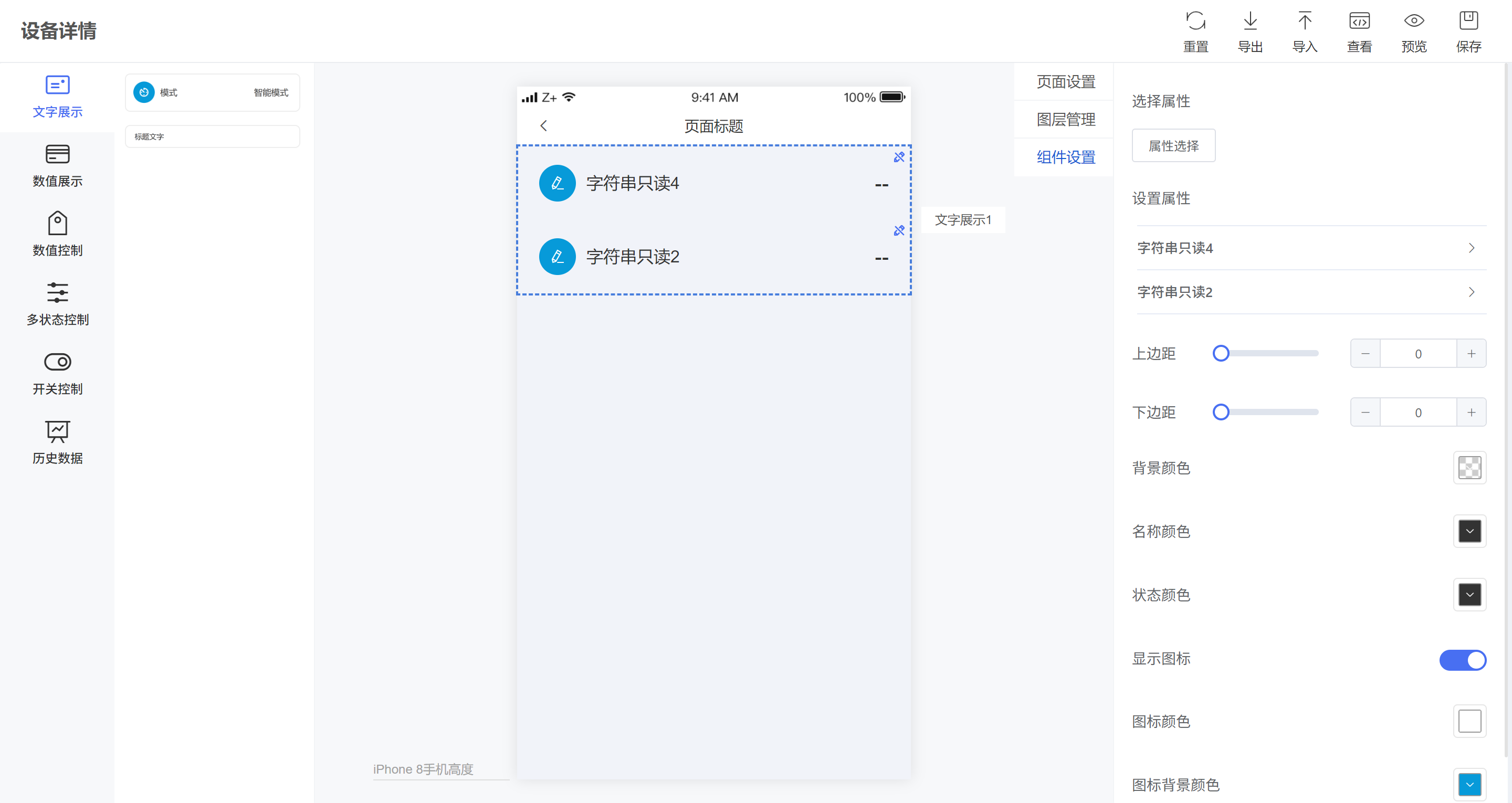Click the 属性选择 button
Viewport: 1512px width, 803px height.
point(1173,145)
